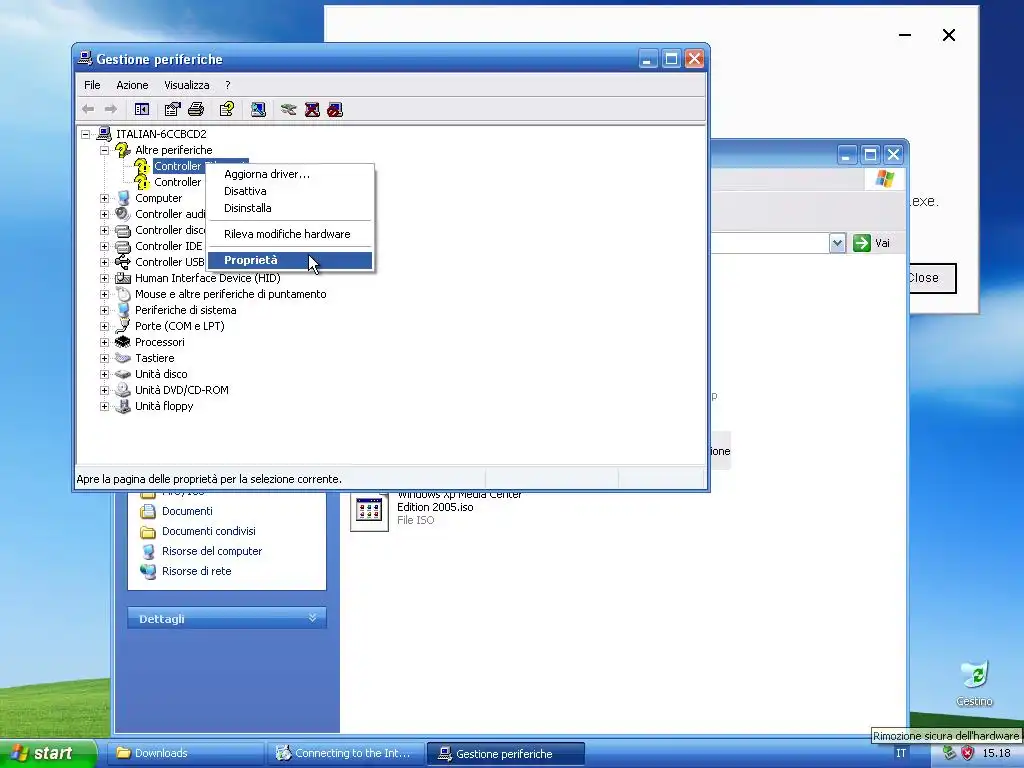Screen dimensions: 1024x768
Task: Select the Controller IDE tree item
Action: pos(168,246)
